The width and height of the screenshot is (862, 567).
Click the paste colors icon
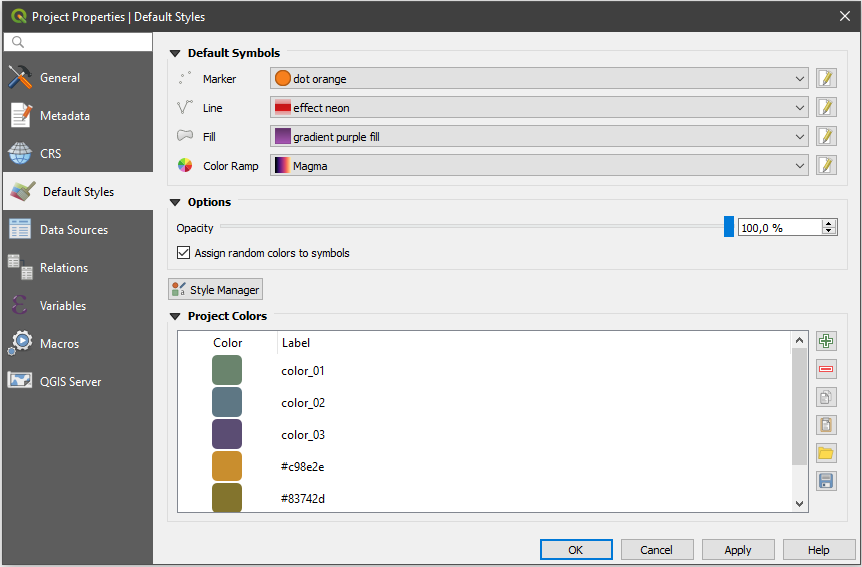pos(826,425)
